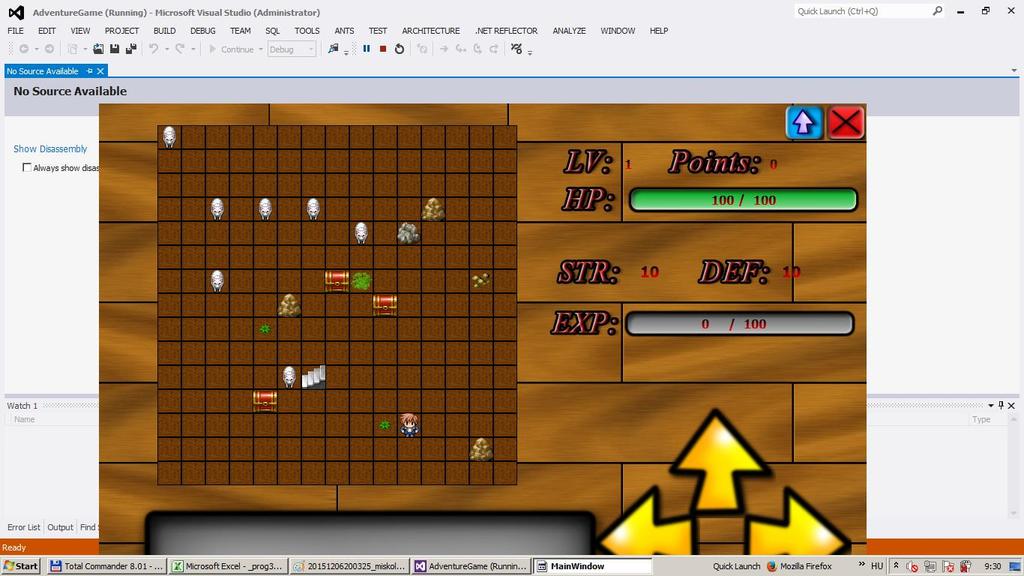Open Total Commander from the taskbar
The width and height of the screenshot is (1024, 576).
coord(106,566)
